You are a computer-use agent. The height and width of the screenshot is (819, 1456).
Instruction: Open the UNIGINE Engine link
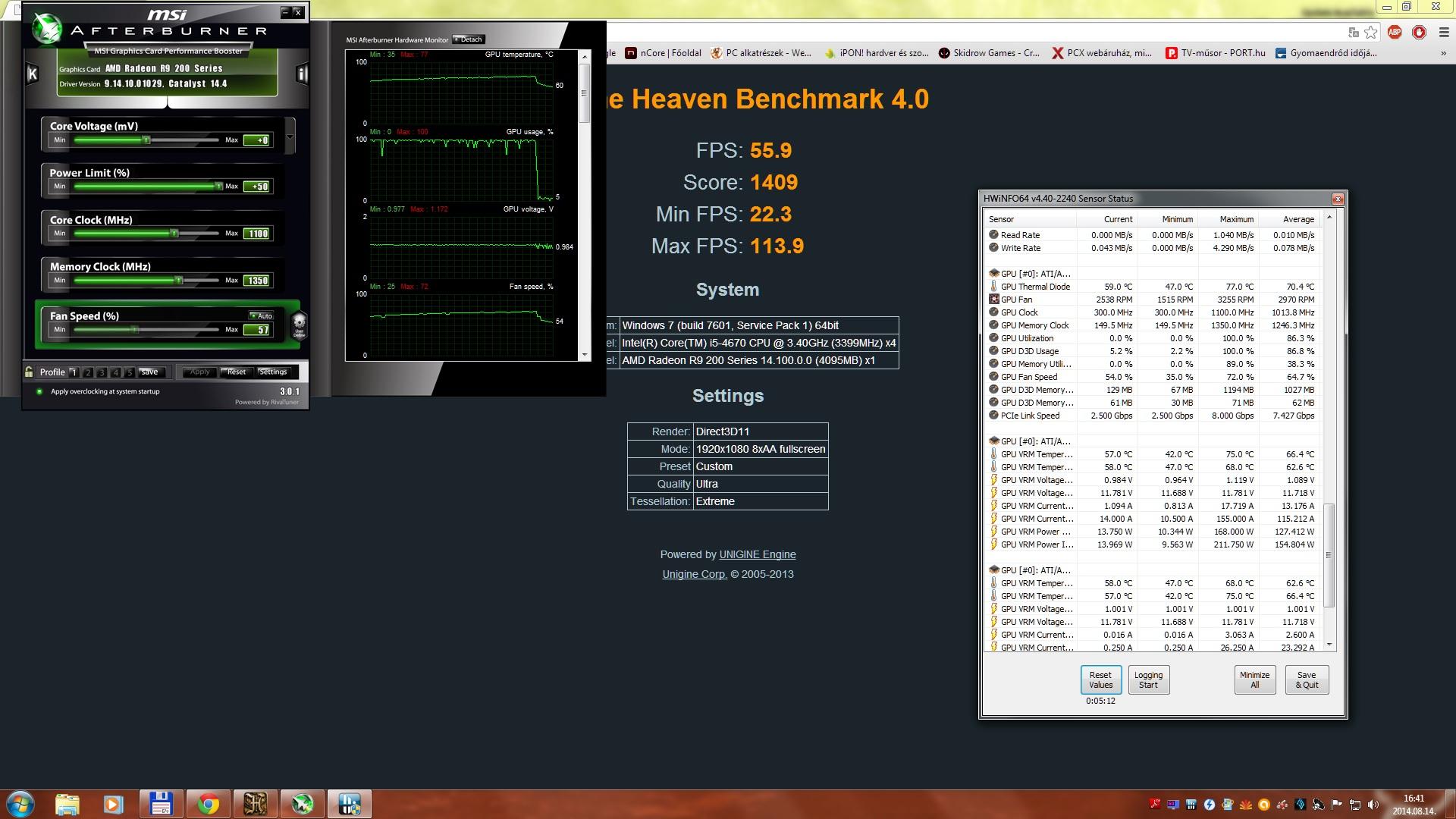pos(758,554)
